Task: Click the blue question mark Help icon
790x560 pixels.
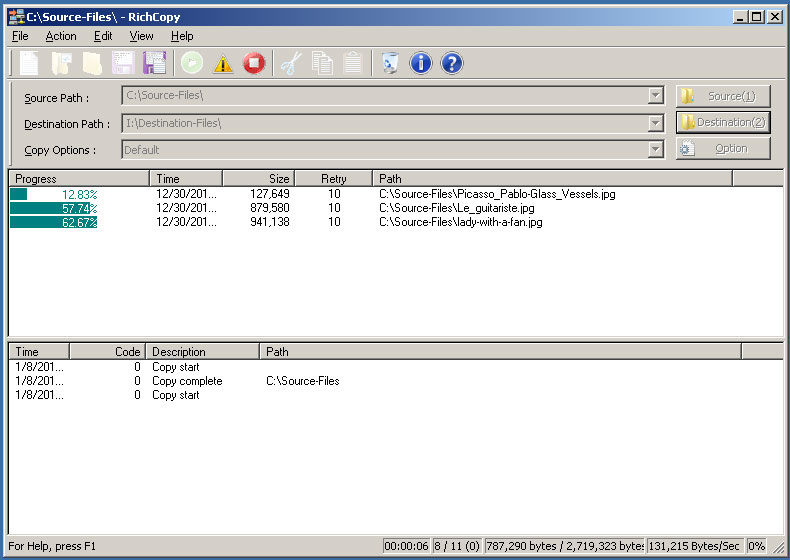Action: (451, 64)
